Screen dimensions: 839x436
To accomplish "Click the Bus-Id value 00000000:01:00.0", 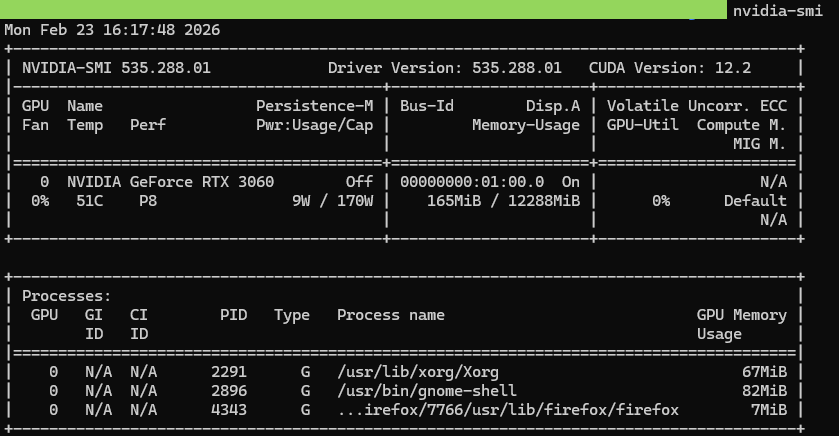I will tap(472, 182).
